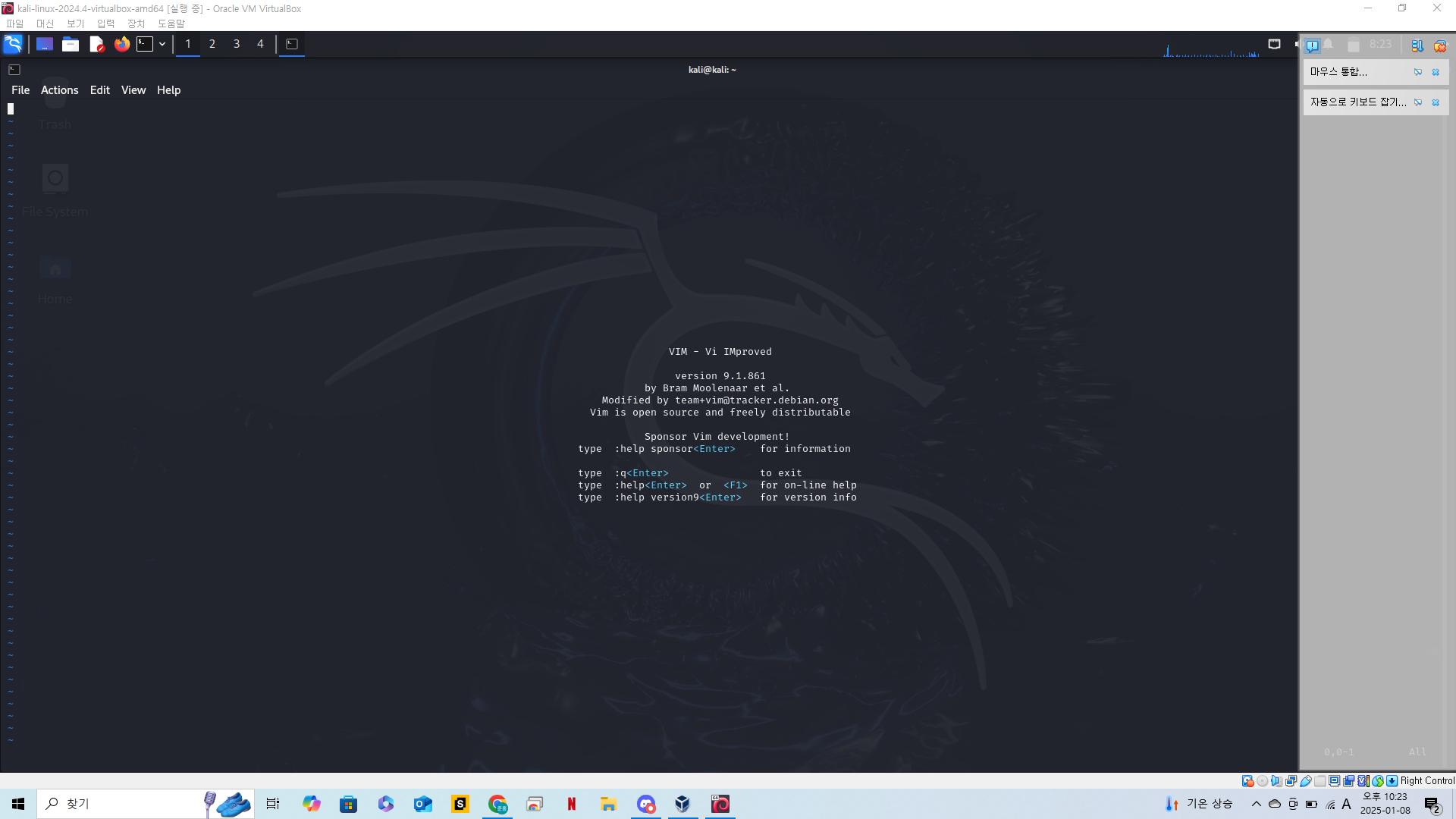The image size is (1456, 819).
Task: Dismiss the 마우스 통합 notification
Action: pyautogui.click(x=1436, y=72)
